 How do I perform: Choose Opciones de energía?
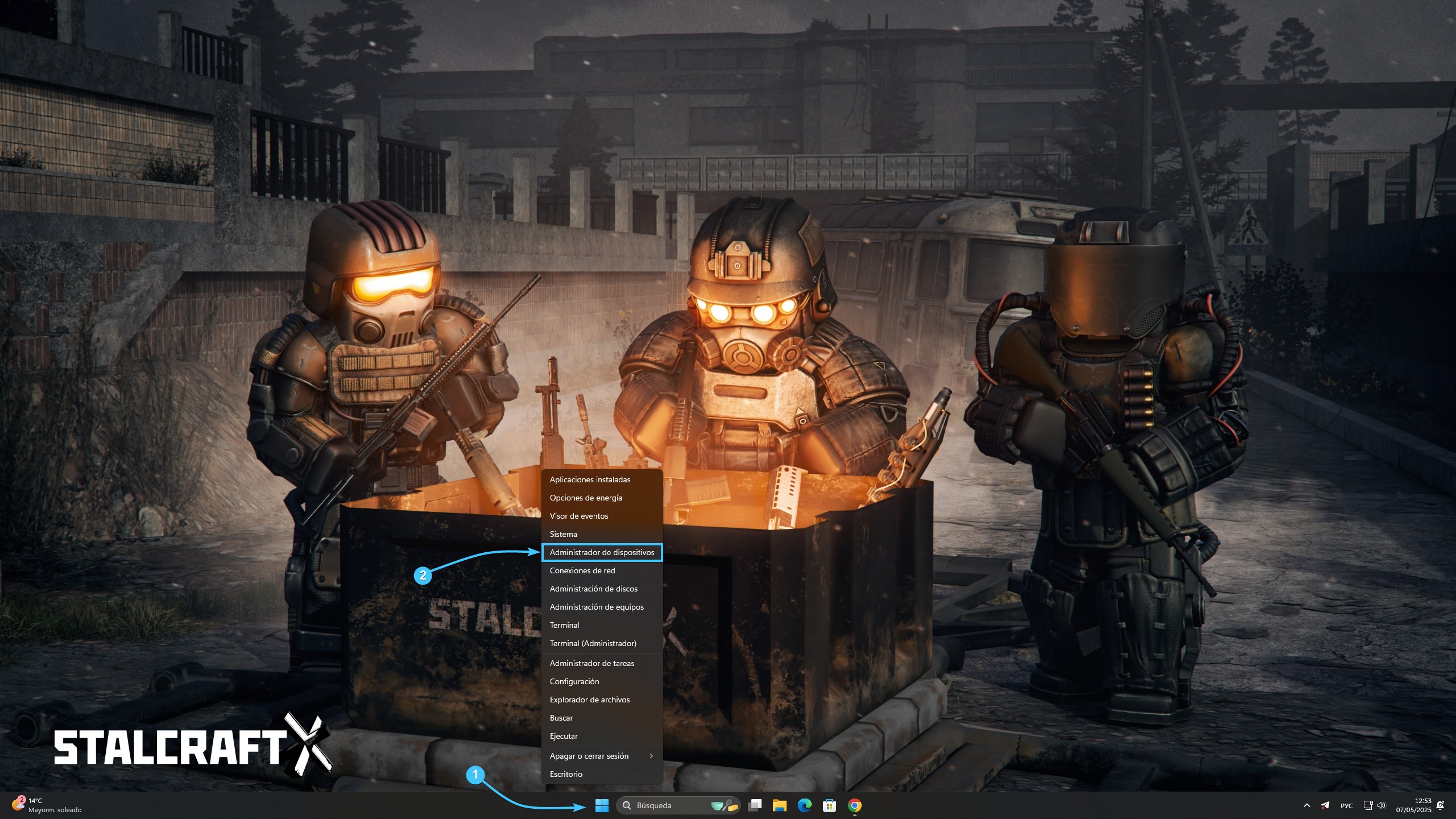click(602, 498)
